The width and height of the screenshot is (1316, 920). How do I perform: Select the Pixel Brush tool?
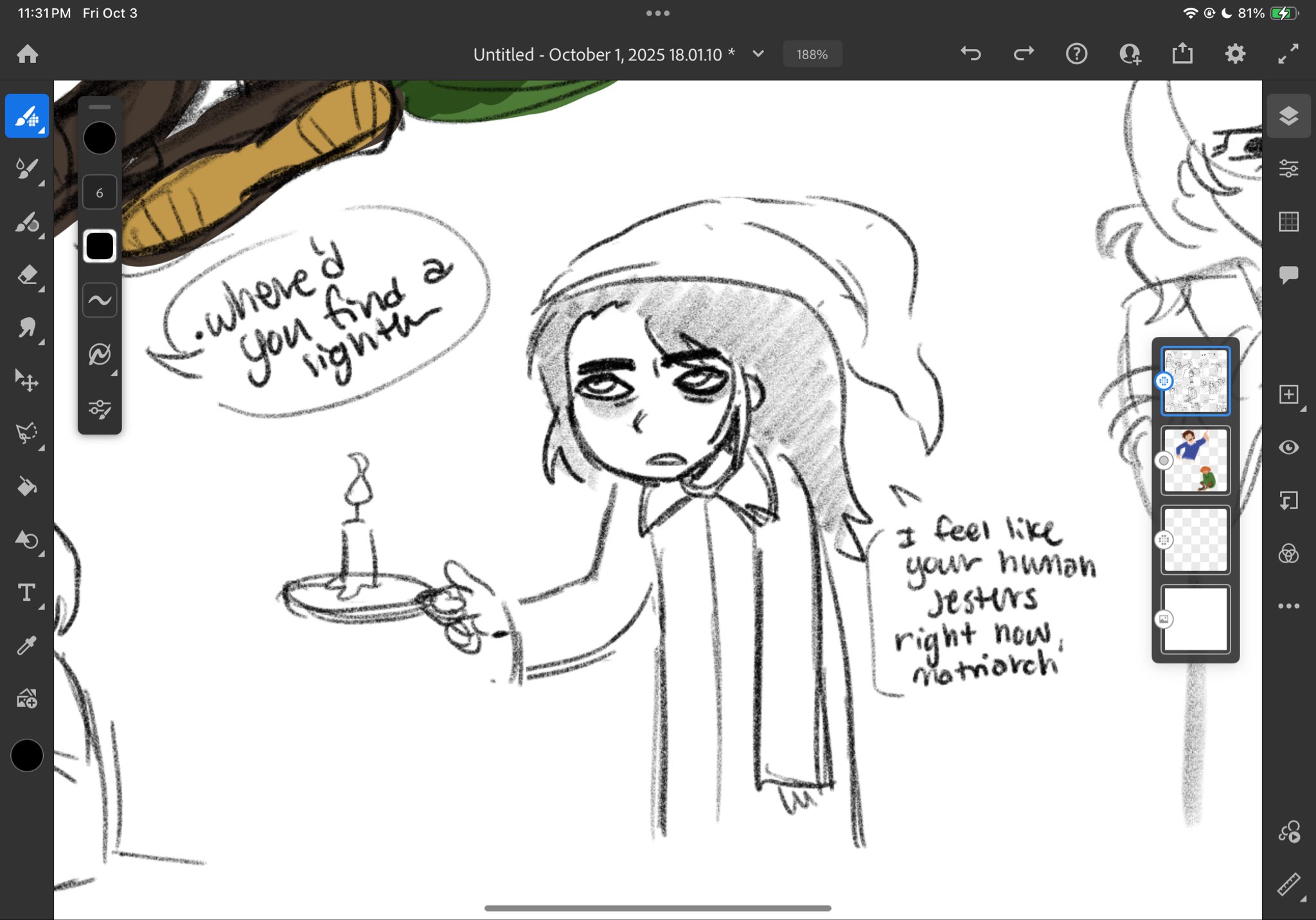27,116
